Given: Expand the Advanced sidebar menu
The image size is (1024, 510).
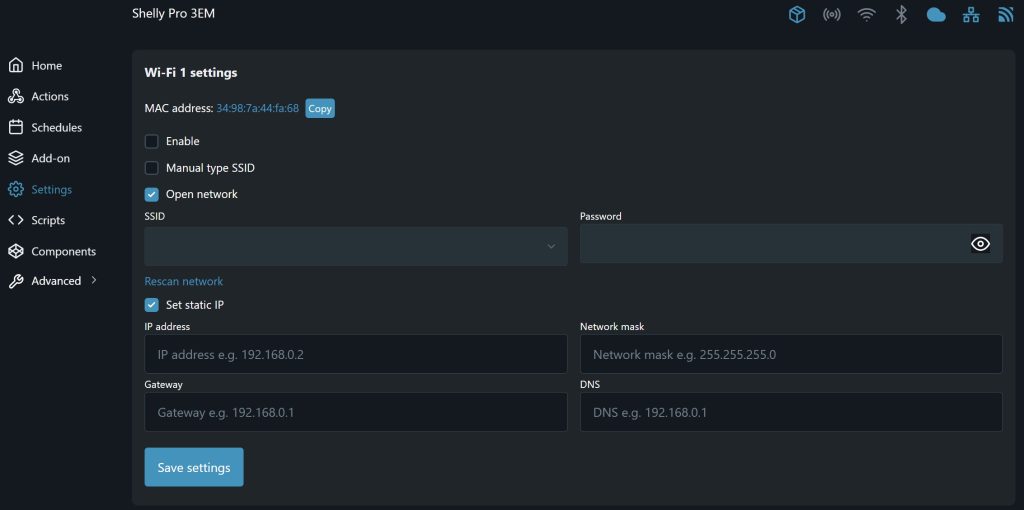Looking at the screenshot, I should [56, 281].
